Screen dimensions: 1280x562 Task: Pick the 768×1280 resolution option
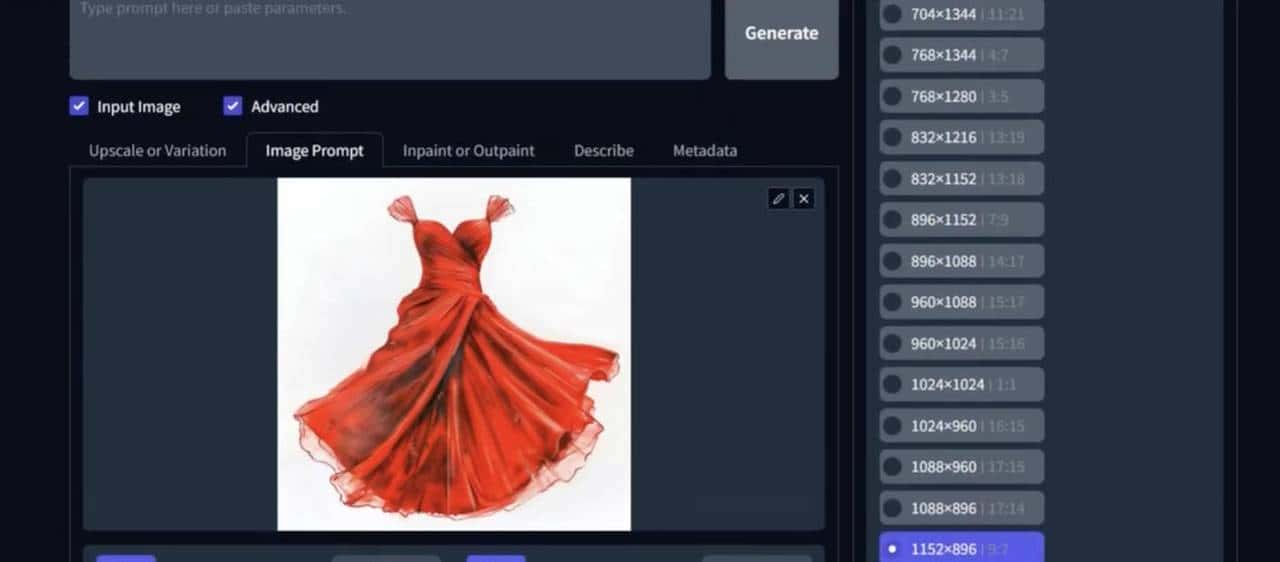(892, 97)
